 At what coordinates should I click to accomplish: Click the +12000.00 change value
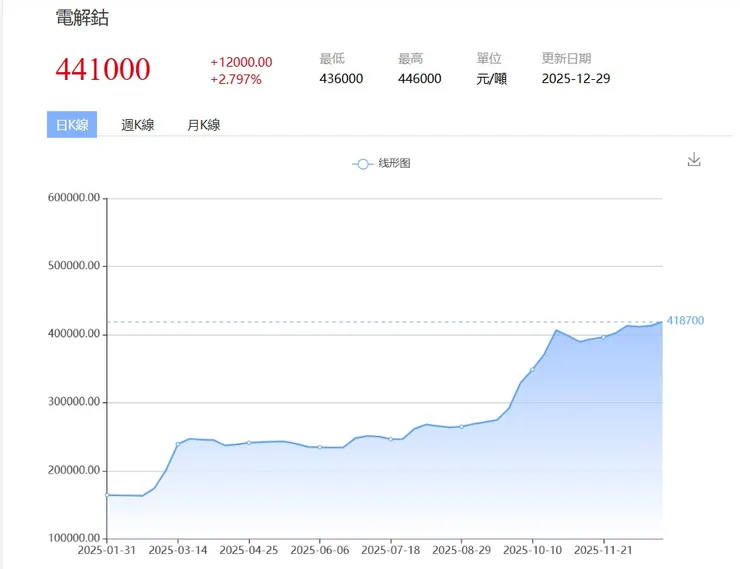[241, 62]
